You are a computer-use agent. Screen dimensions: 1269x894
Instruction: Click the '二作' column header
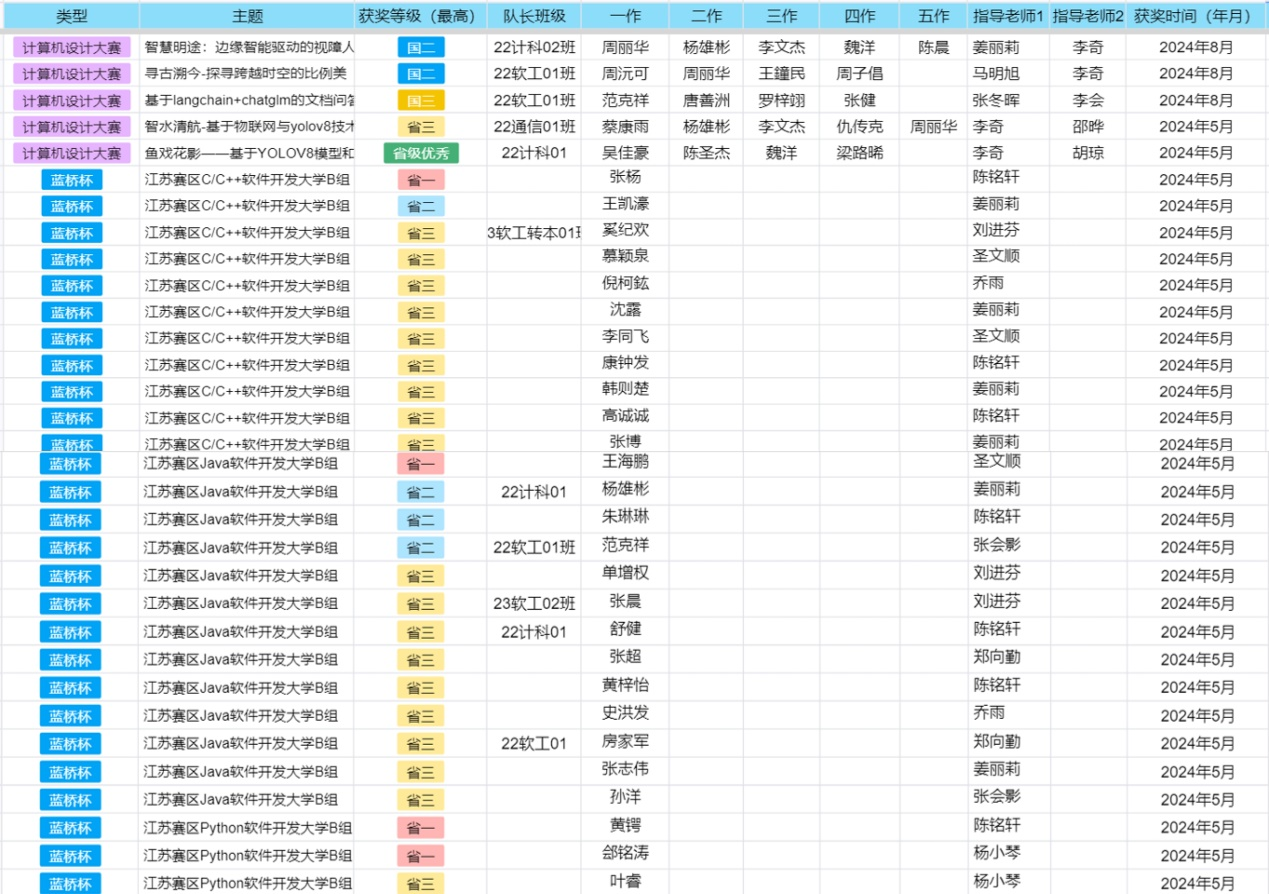pyautogui.click(x=706, y=16)
